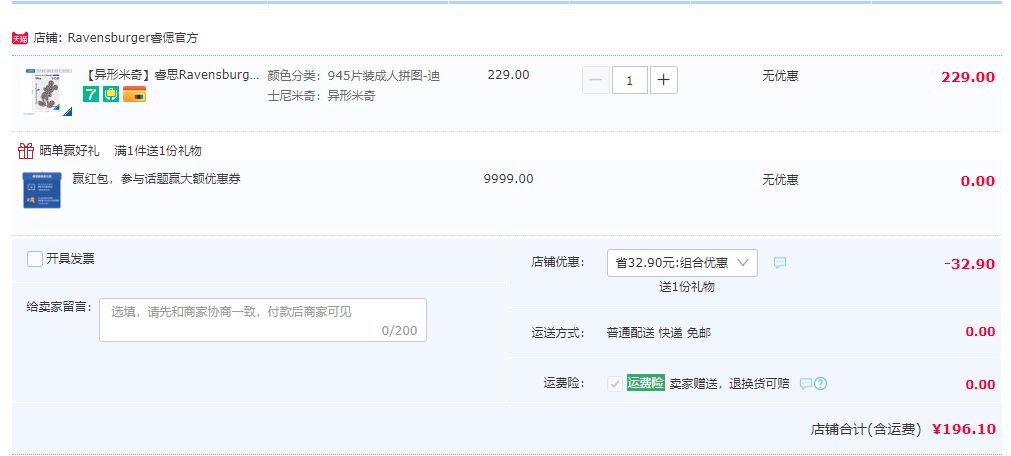The width and height of the screenshot is (1011, 456).
Task: Click the green 7-day return badge icon
Action: pyautogui.click(x=91, y=94)
